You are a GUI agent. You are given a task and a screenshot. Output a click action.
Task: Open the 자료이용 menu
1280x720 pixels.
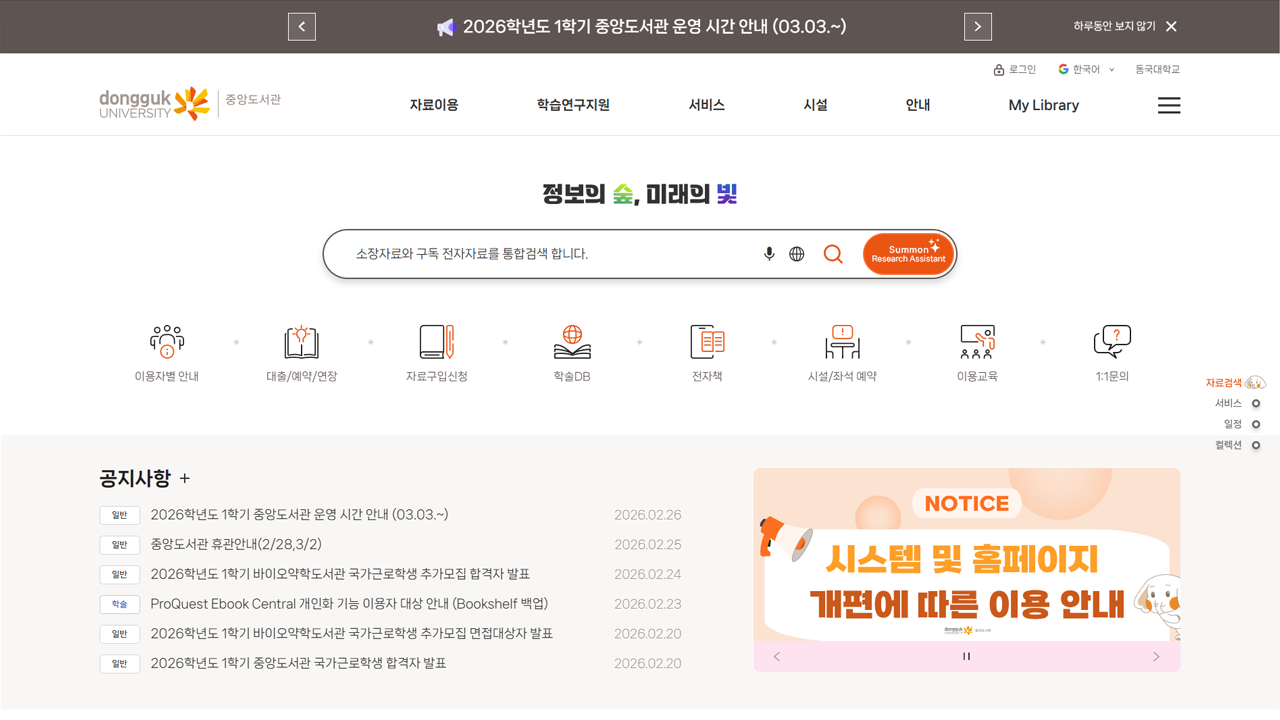pos(434,105)
